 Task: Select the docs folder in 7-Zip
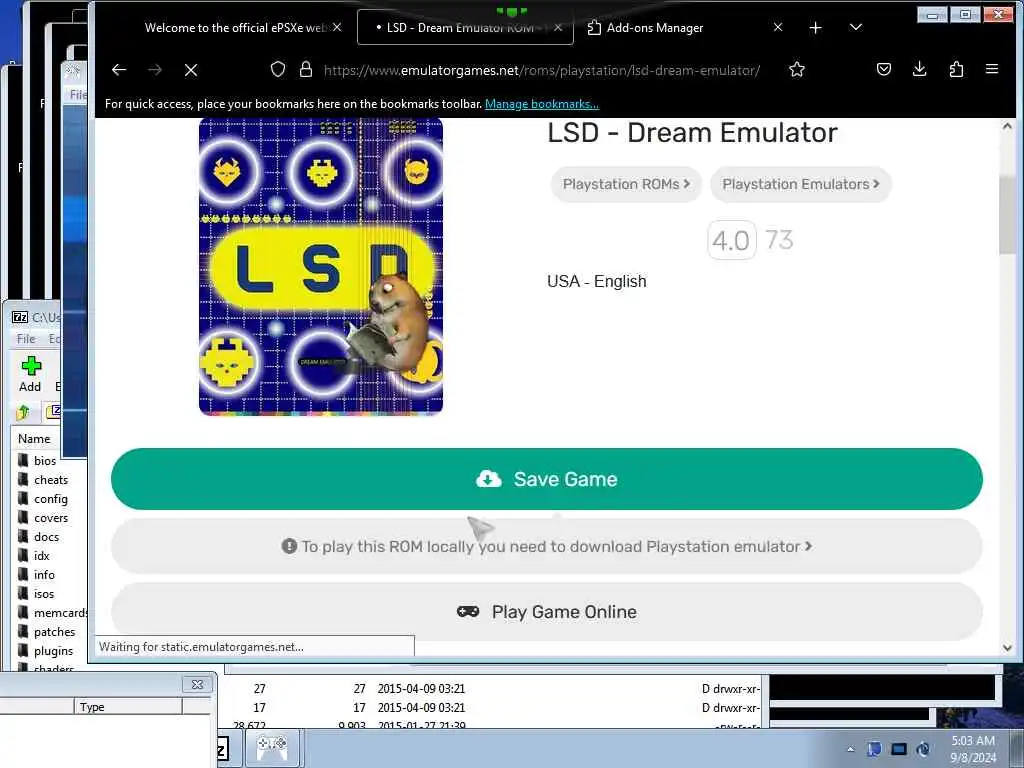39,536
